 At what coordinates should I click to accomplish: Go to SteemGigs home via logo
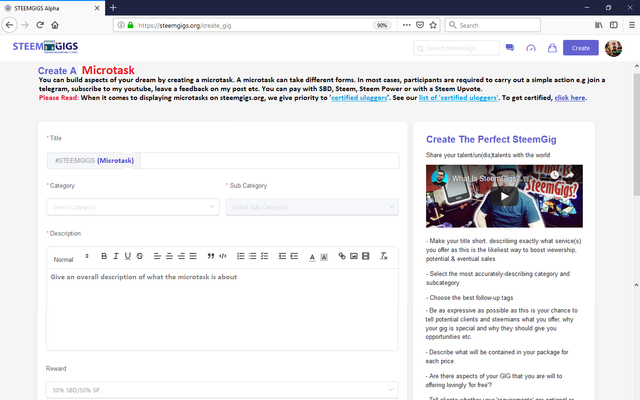click(45, 47)
